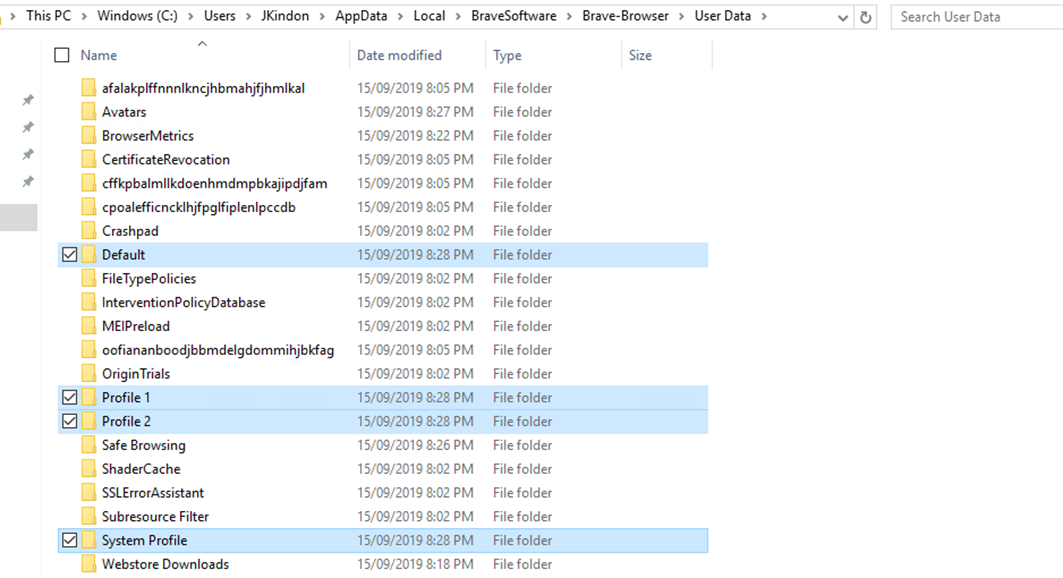Select the Webstore Downloads folder name

165,564
